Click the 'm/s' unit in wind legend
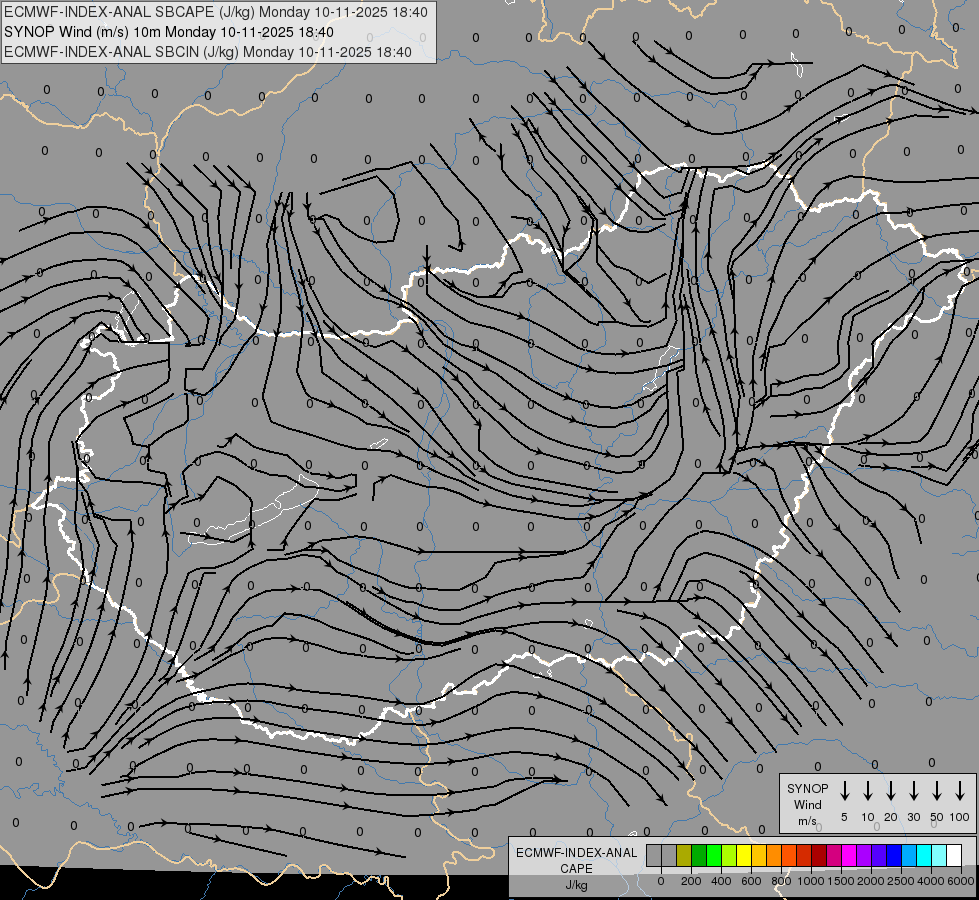This screenshot has width=979, height=900. [807, 821]
